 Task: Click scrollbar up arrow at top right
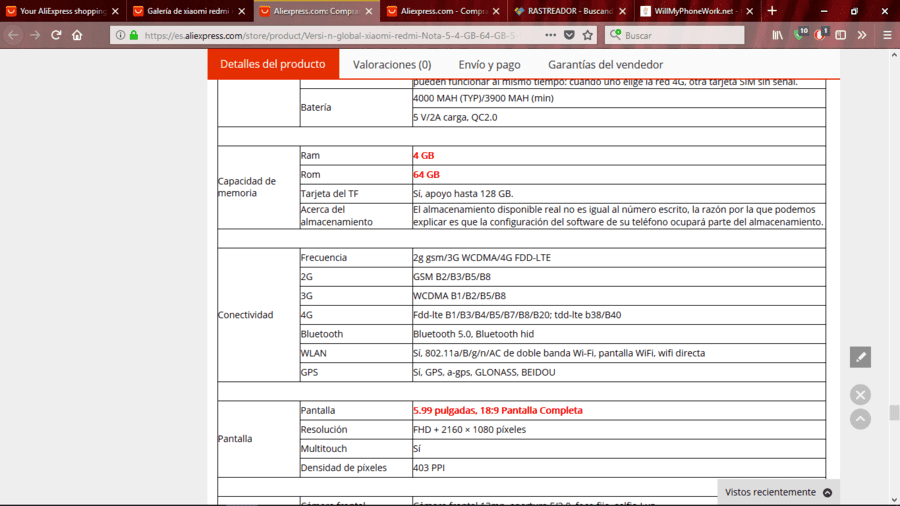click(894, 55)
